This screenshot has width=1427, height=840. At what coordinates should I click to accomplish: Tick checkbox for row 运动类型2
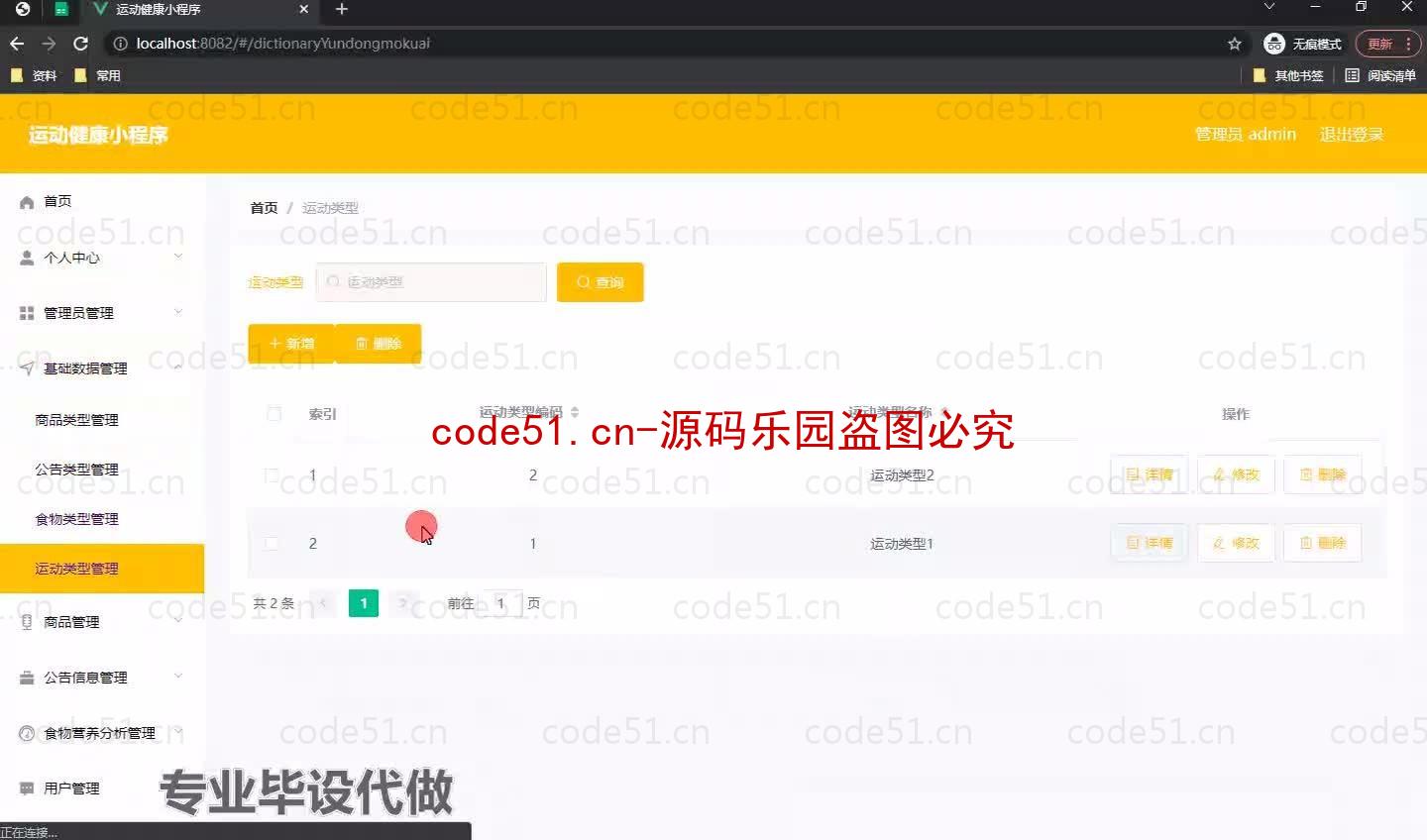[x=272, y=475]
